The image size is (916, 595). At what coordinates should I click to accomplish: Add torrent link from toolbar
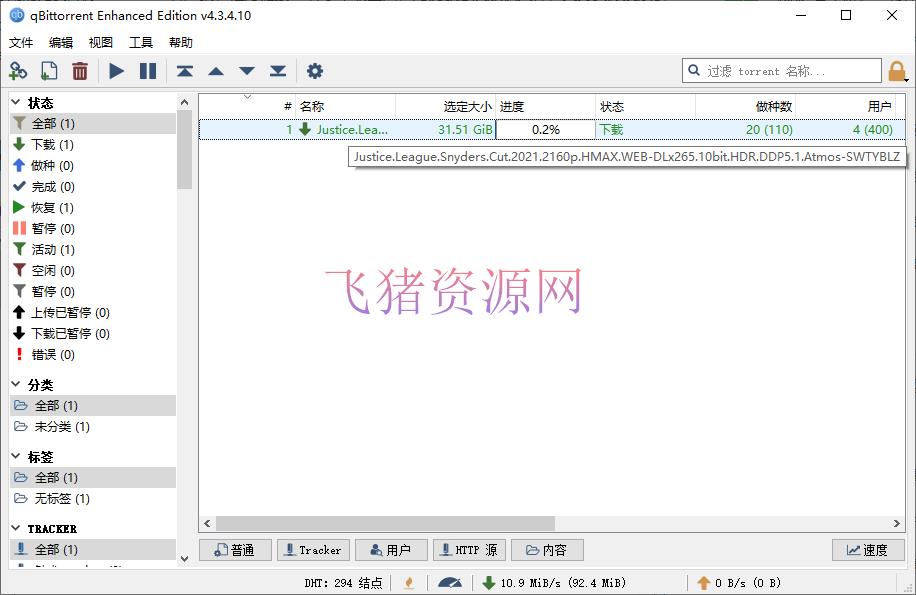tap(18, 71)
